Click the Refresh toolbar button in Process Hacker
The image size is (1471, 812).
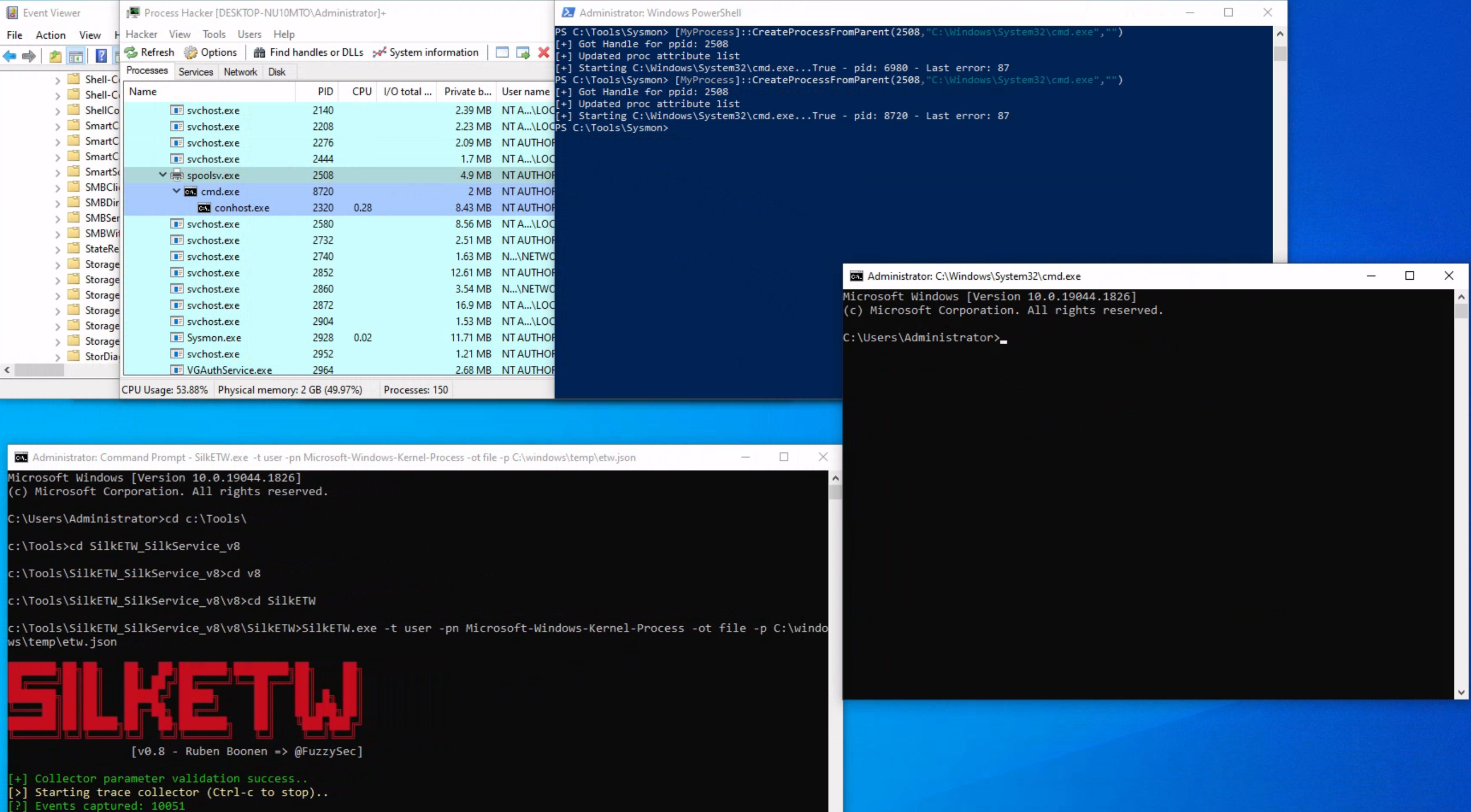(150, 52)
